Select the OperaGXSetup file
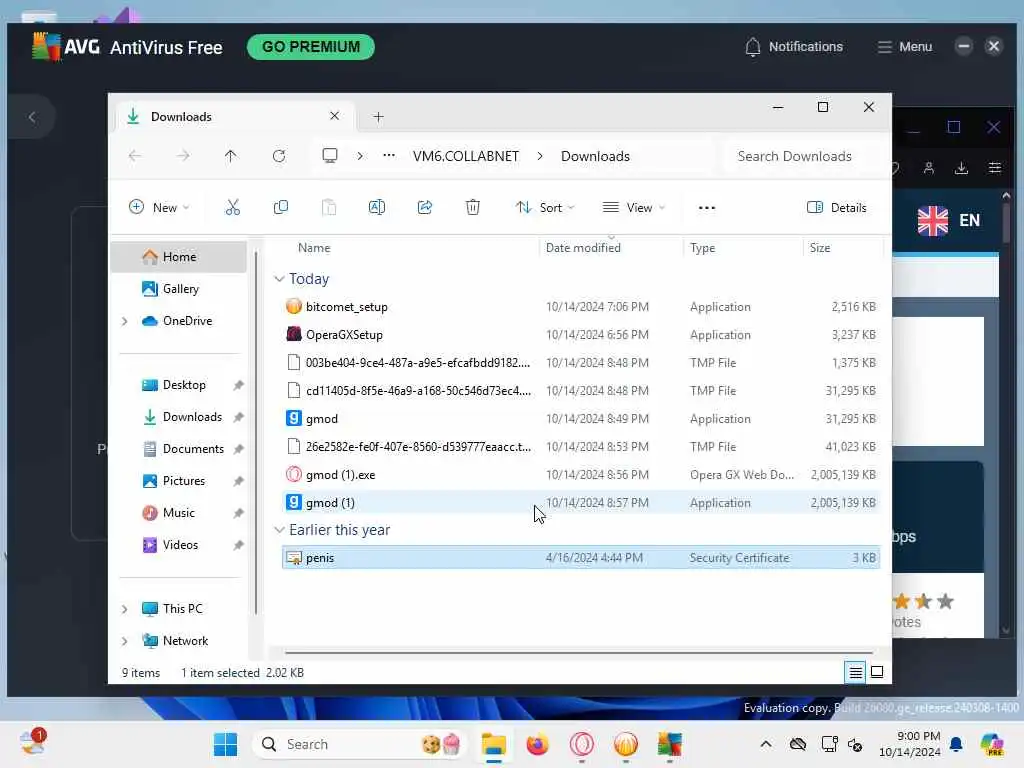This screenshot has height=768, width=1024. 581,335
